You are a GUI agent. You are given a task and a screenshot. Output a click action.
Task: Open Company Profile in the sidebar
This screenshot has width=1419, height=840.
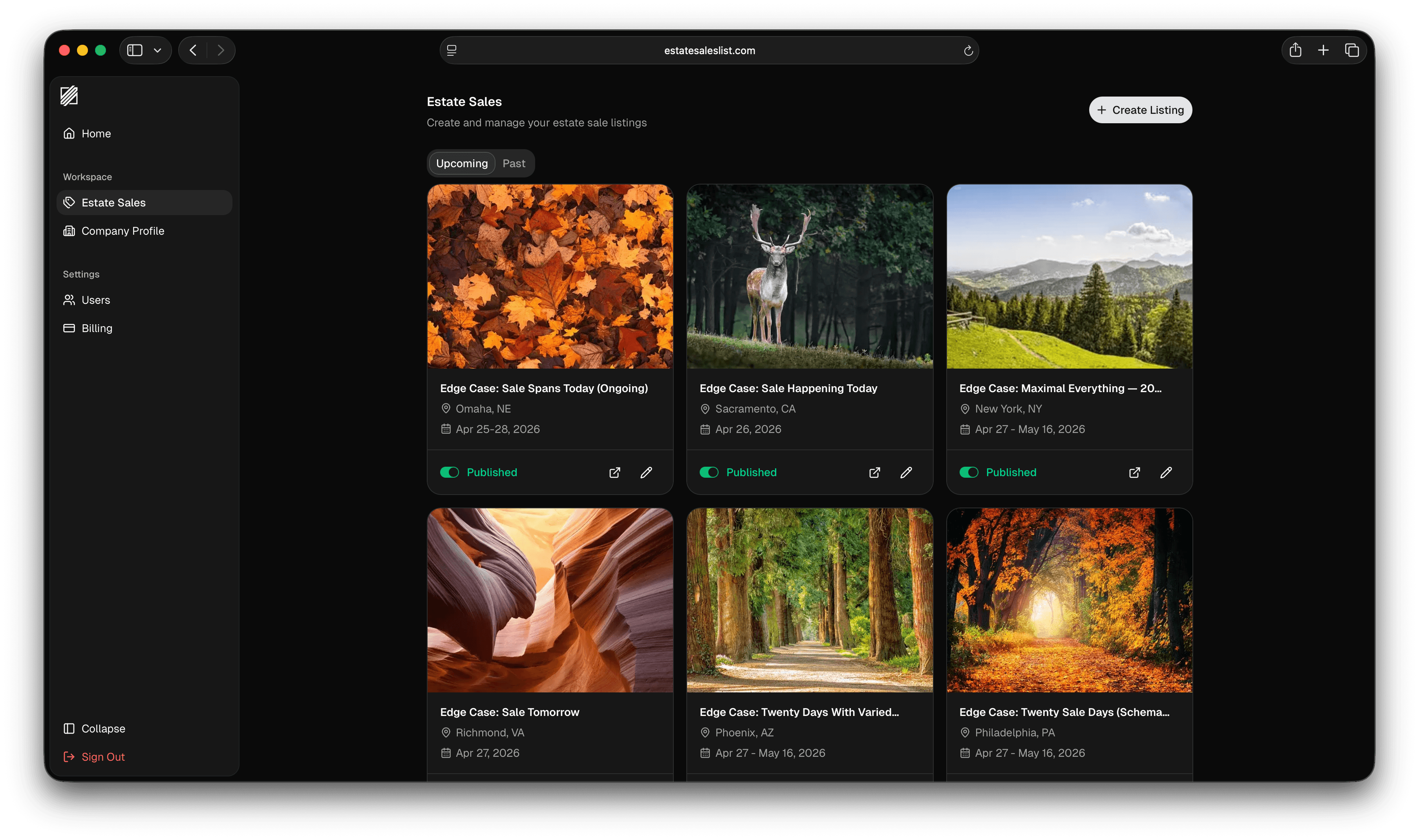(x=122, y=231)
